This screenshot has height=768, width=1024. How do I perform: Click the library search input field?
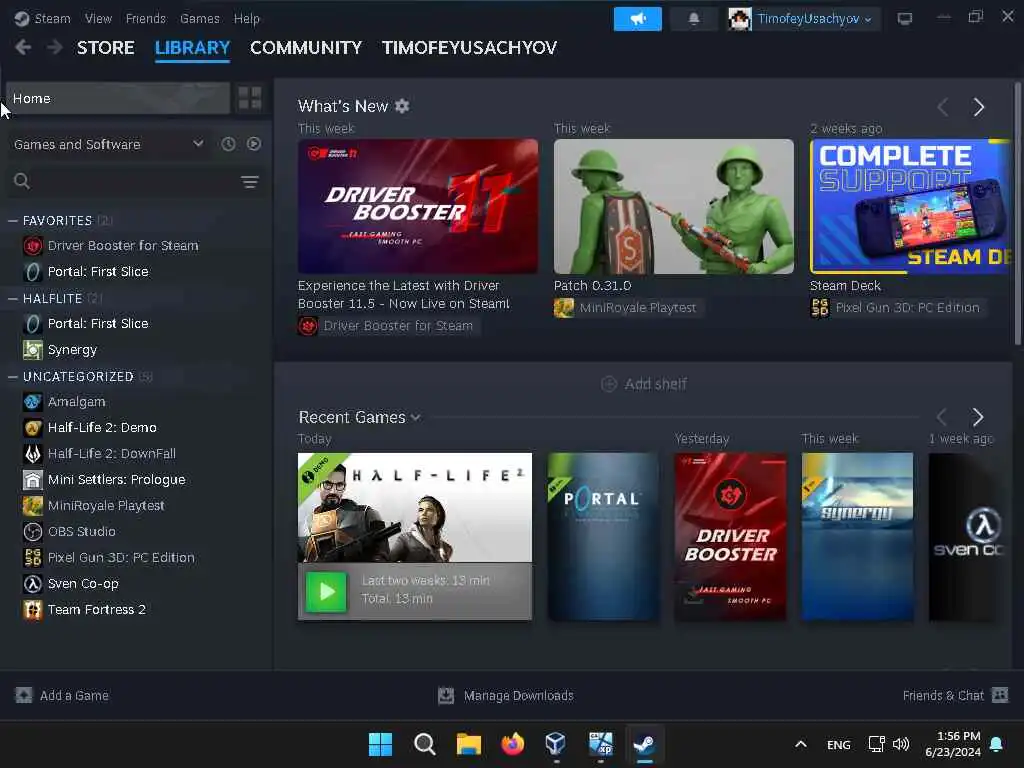coord(134,182)
